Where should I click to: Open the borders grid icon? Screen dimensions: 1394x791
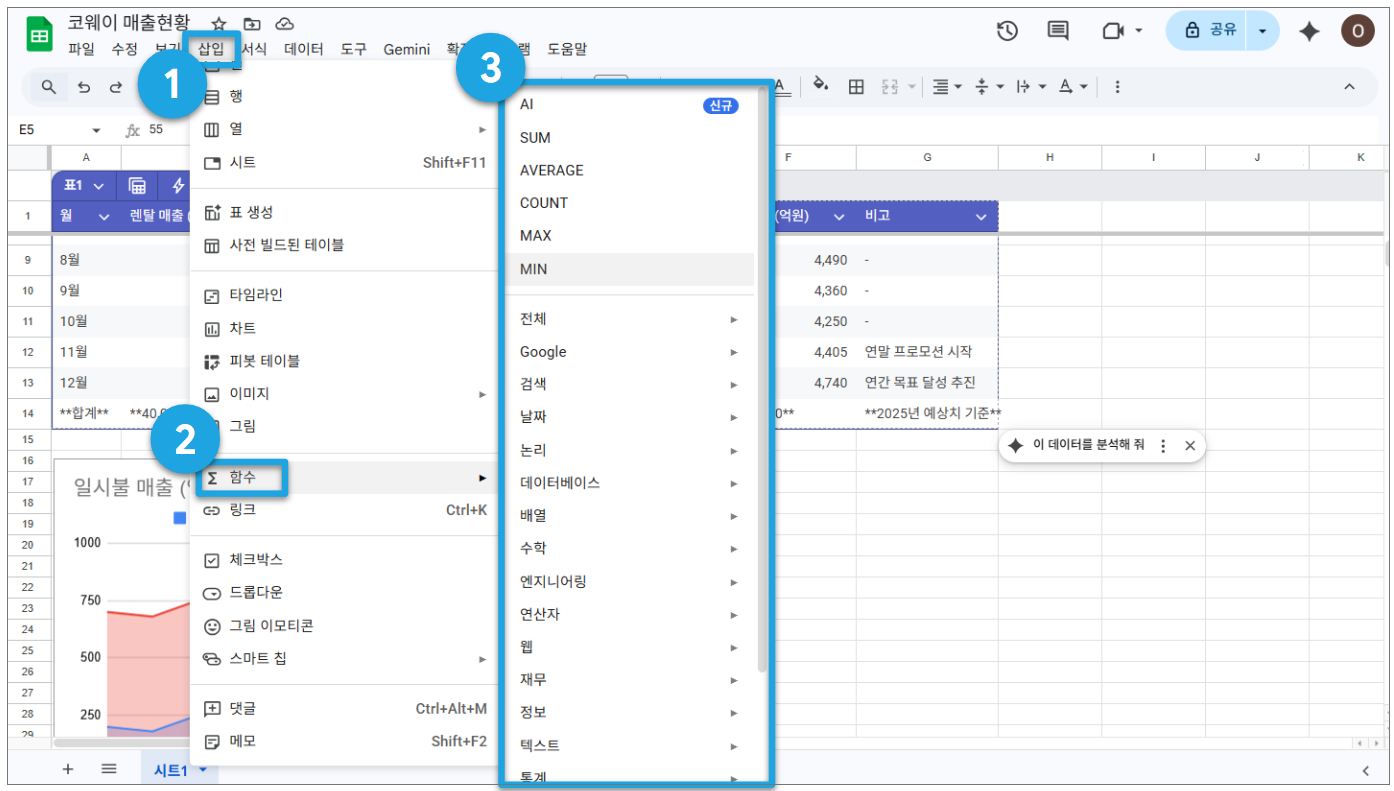click(856, 87)
